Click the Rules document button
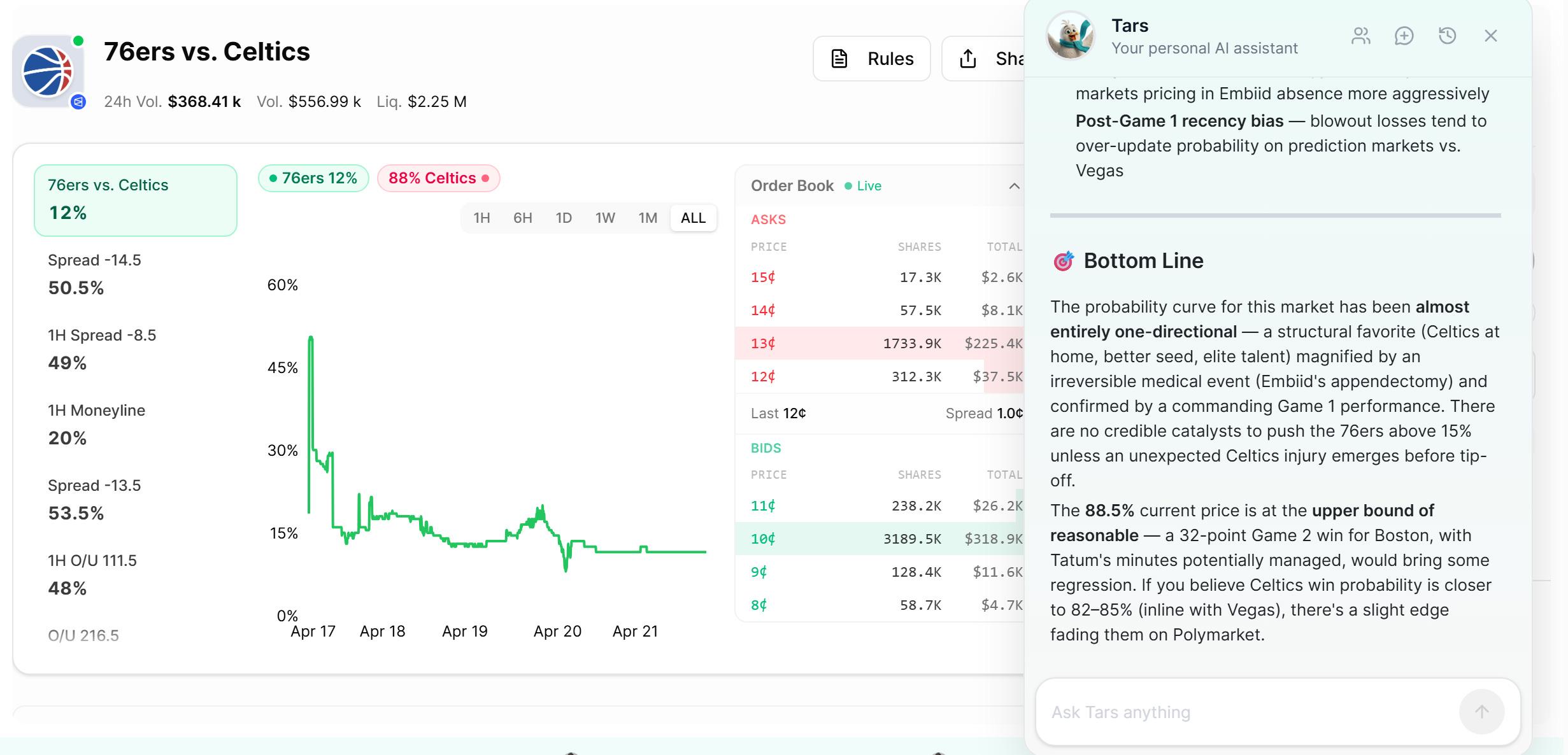 pos(871,59)
